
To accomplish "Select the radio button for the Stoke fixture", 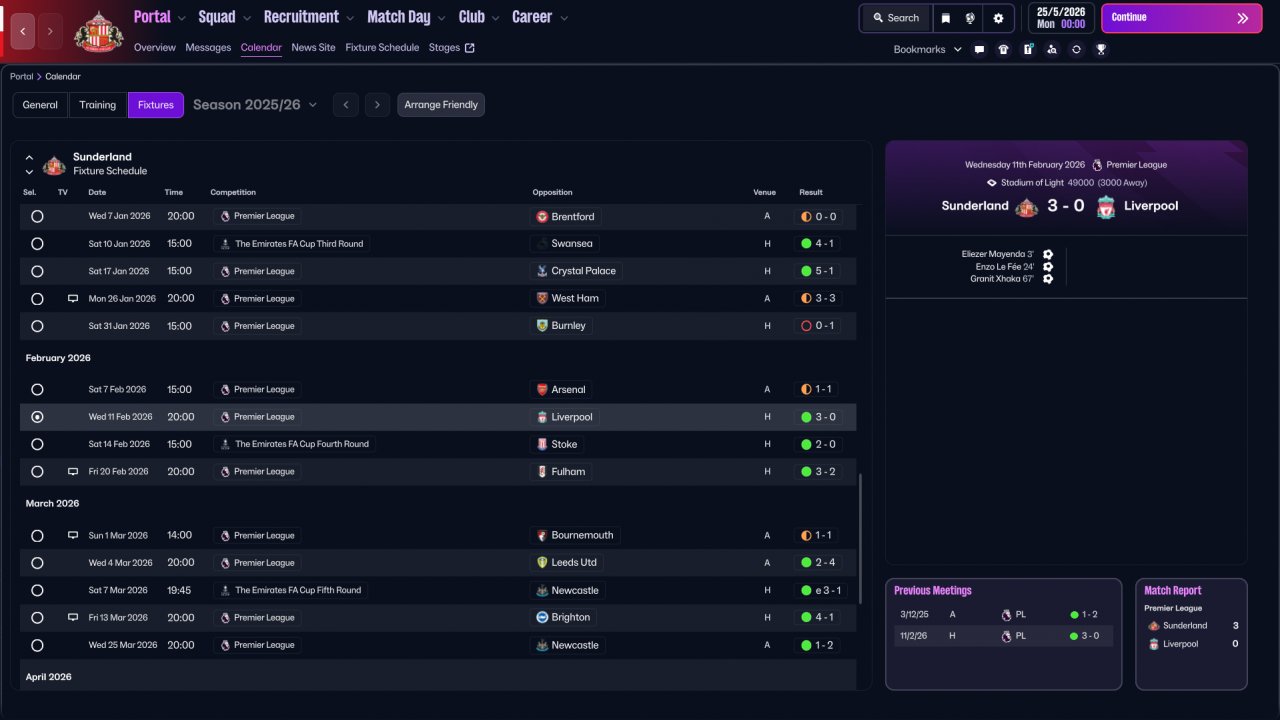I will (x=37, y=444).
